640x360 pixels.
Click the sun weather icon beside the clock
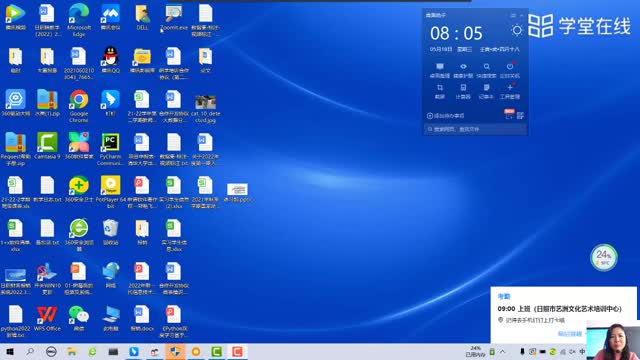(517, 30)
